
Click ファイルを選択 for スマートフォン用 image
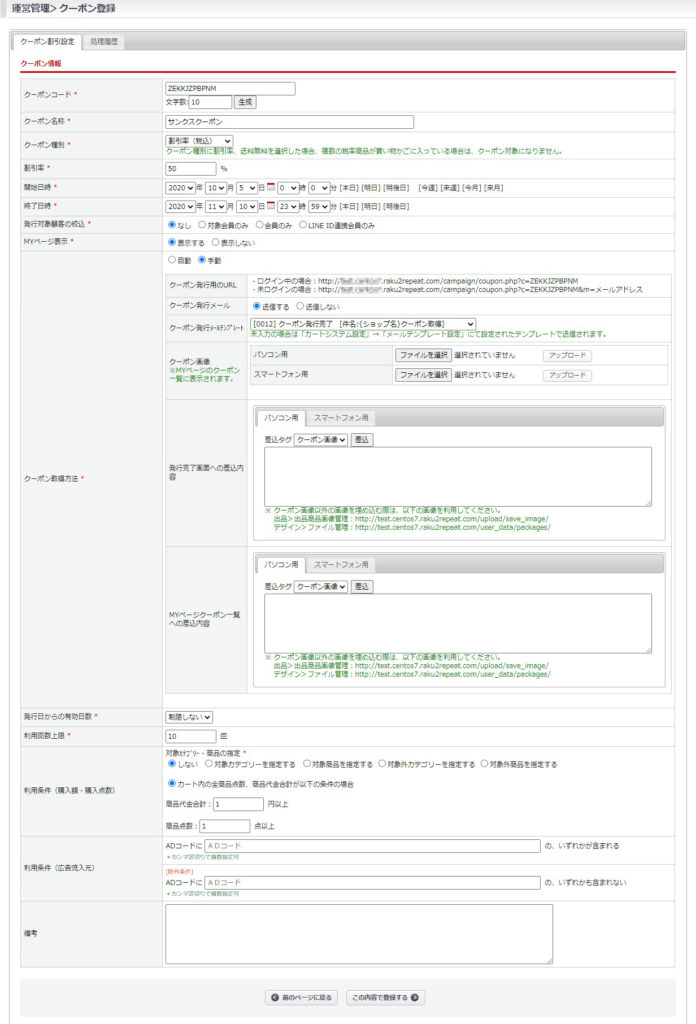pyautogui.click(x=423, y=375)
